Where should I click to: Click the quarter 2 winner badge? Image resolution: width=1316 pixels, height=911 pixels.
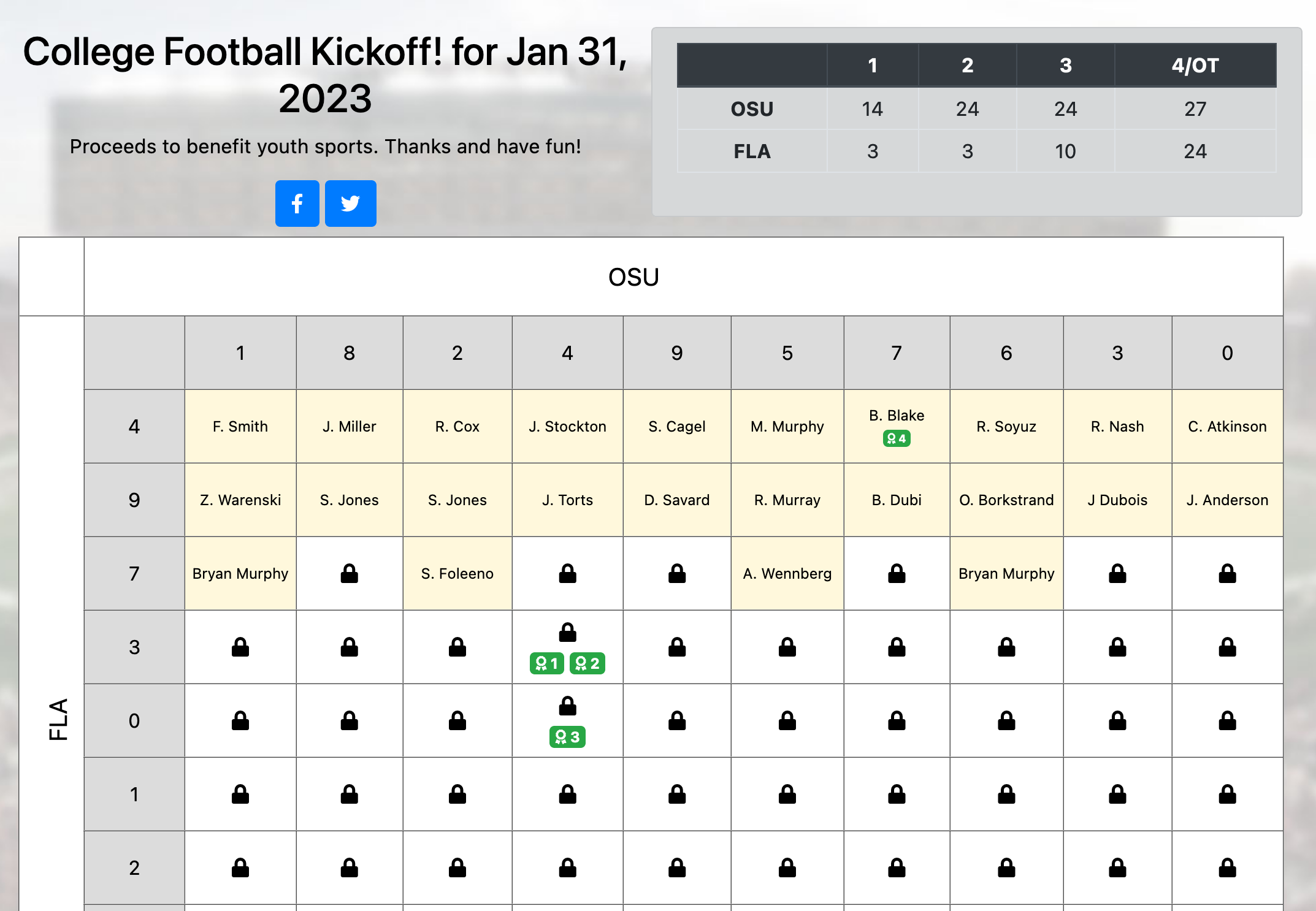point(587,663)
